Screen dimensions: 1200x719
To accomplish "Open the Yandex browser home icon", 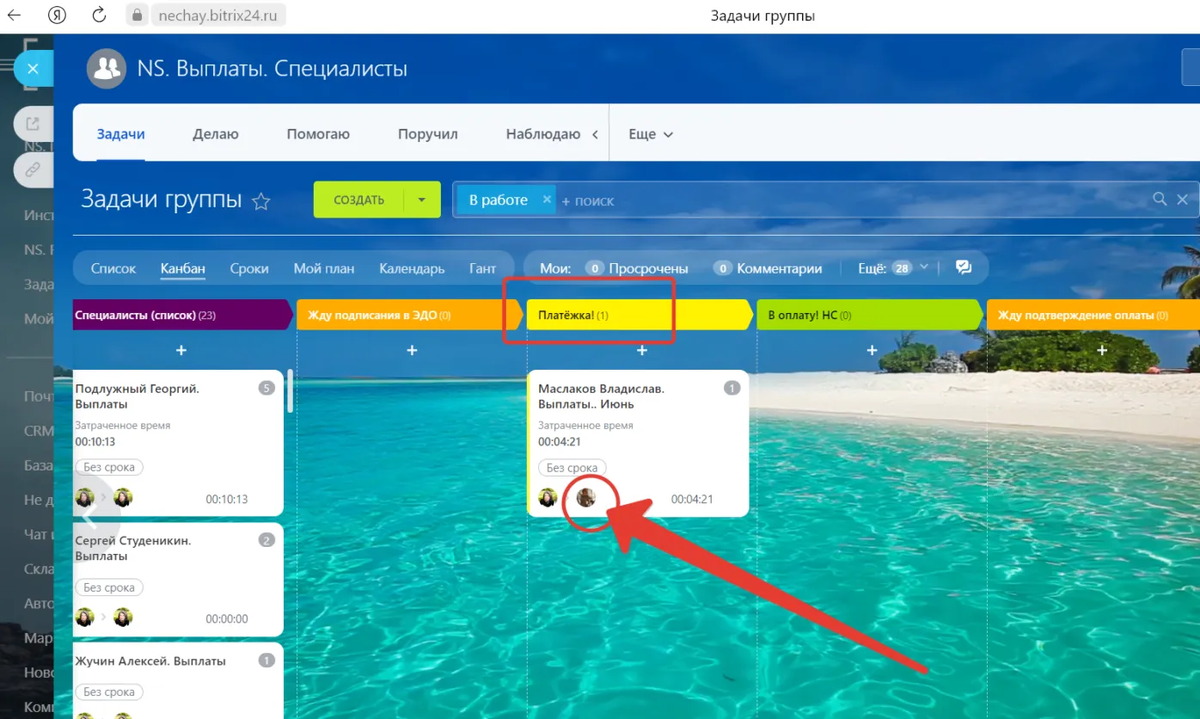I will (x=58, y=15).
